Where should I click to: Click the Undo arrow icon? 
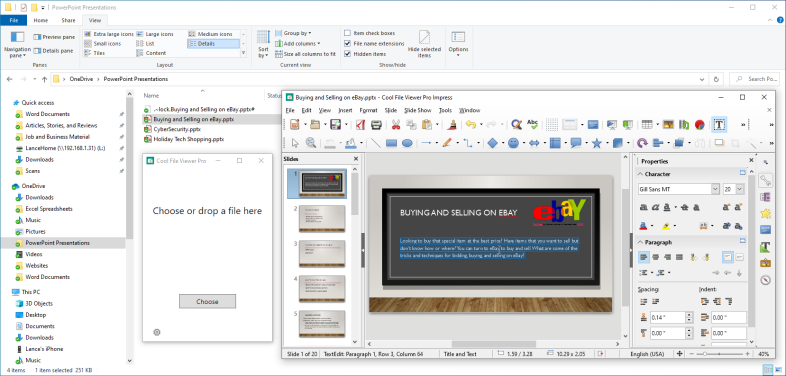coord(470,124)
